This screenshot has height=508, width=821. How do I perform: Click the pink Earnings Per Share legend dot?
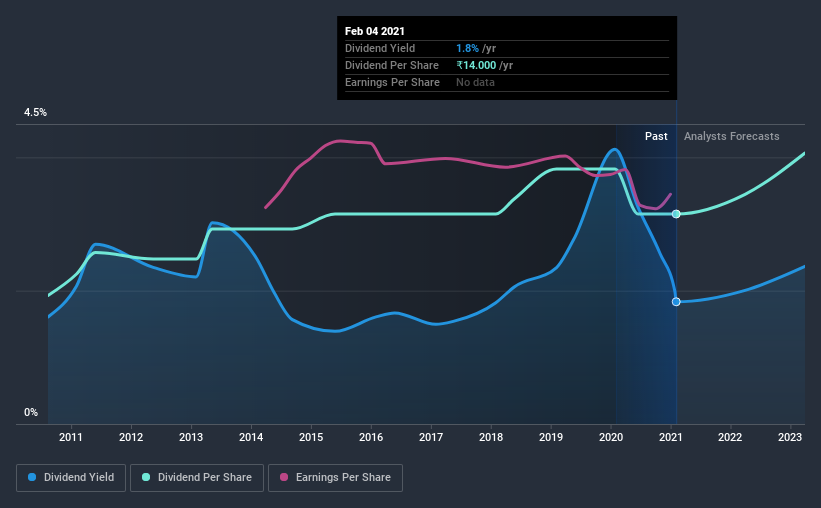pos(284,477)
